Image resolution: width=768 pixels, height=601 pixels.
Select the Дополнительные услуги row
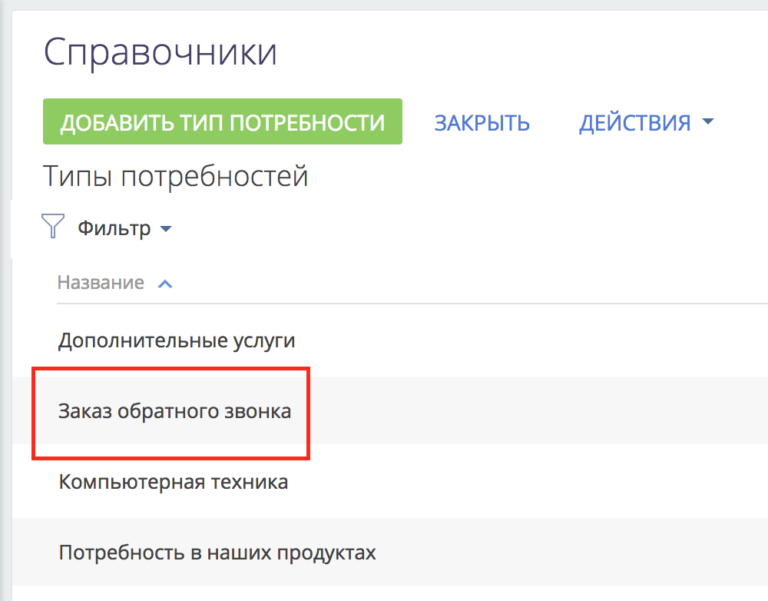click(x=390, y=340)
